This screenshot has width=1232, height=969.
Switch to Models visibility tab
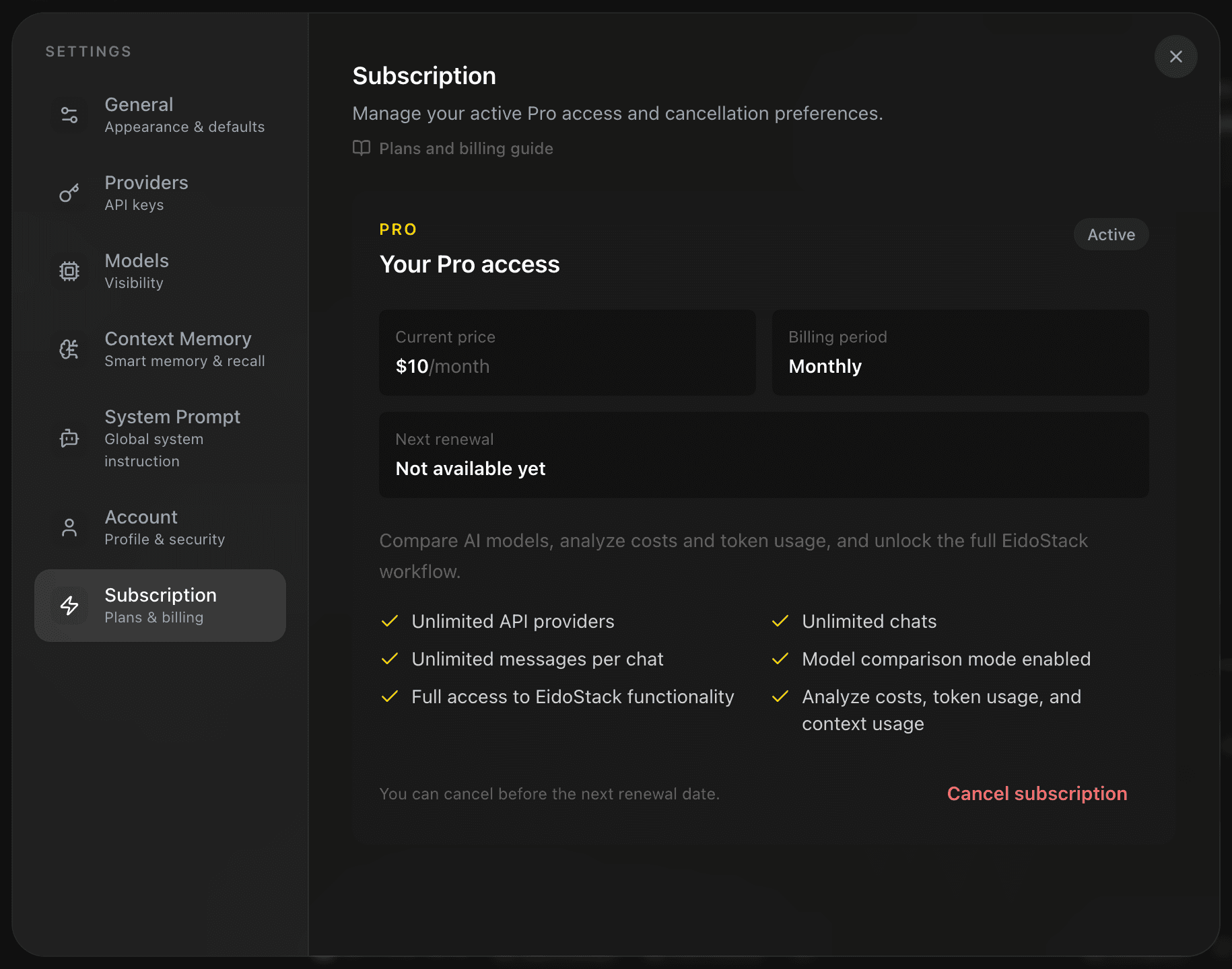[160, 271]
